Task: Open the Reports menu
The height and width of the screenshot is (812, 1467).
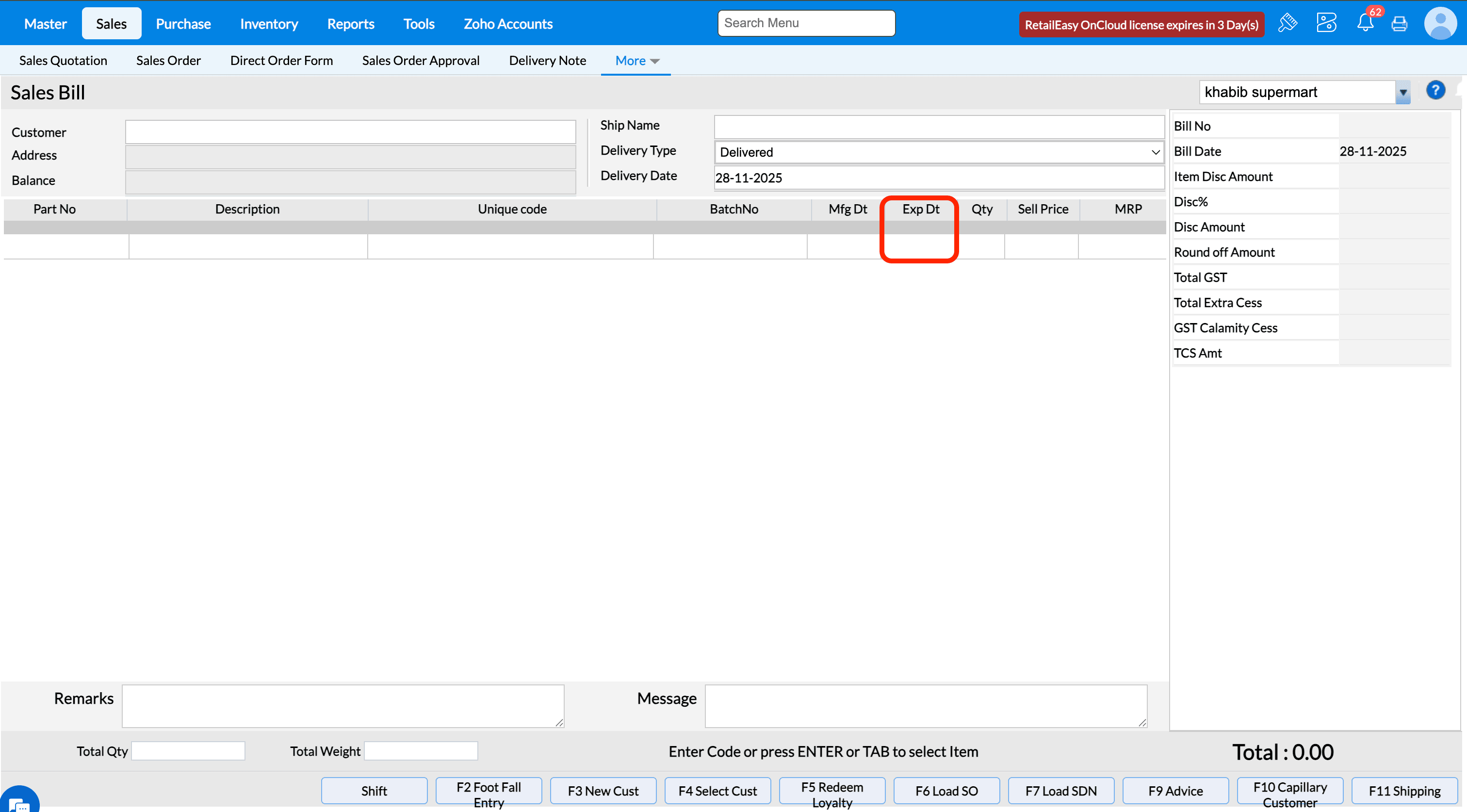Action: click(x=350, y=24)
